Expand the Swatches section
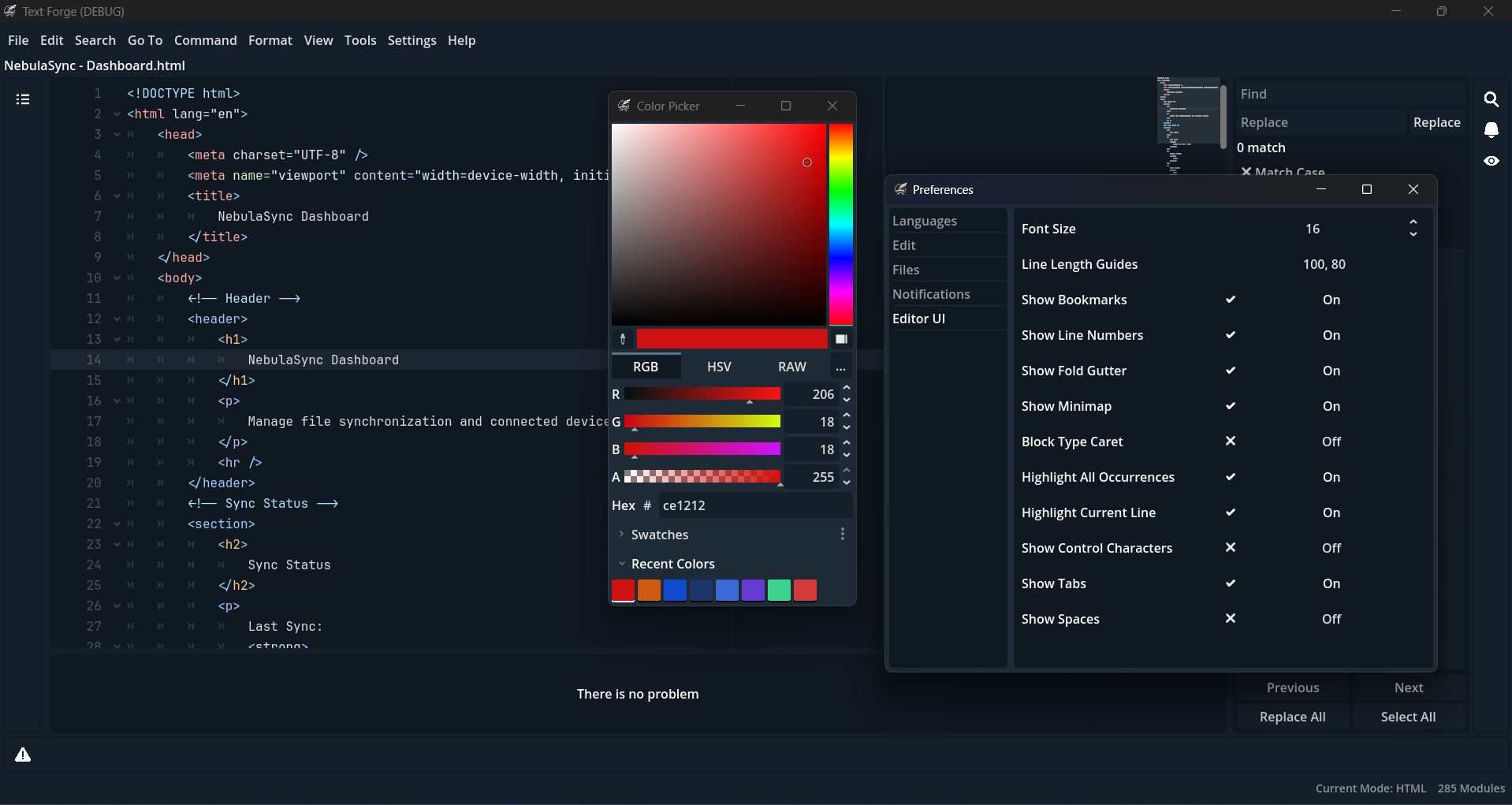Screen dimensions: 1512x805 tap(621, 535)
